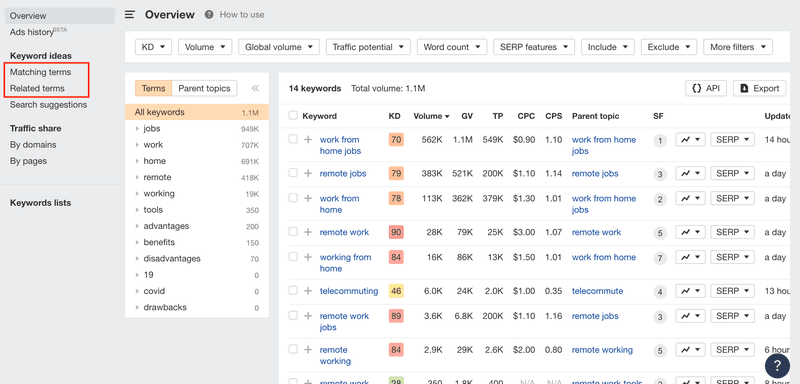Open trend chart for remote working row
Screen dimensions: 800x384
tap(690, 350)
